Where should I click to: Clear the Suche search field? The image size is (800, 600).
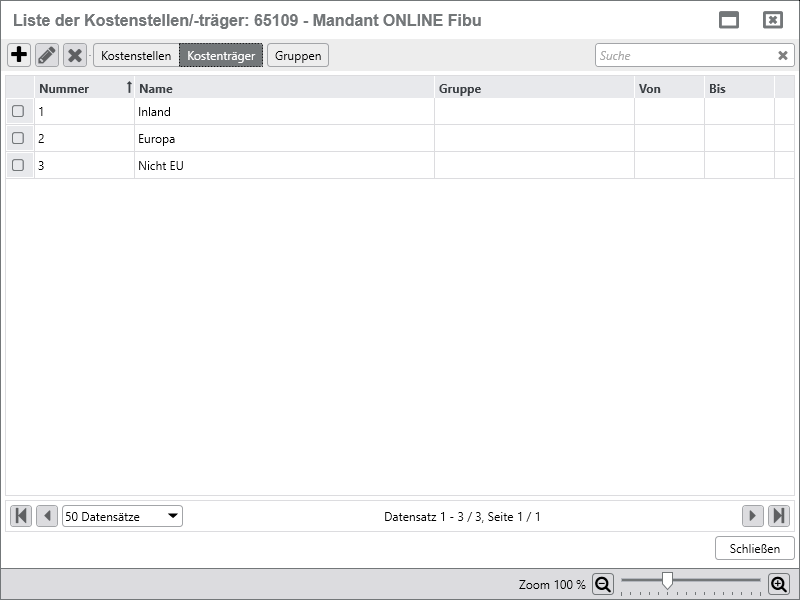coord(783,56)
